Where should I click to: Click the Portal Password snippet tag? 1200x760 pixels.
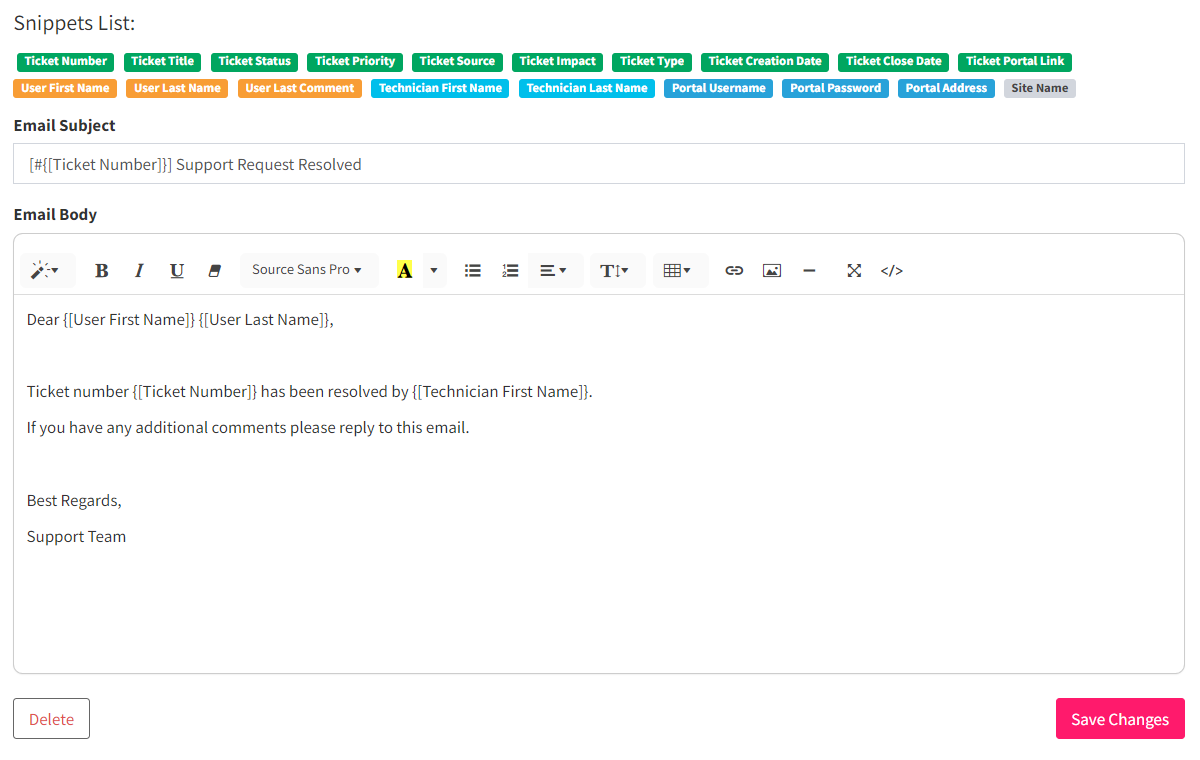(836, 89)
